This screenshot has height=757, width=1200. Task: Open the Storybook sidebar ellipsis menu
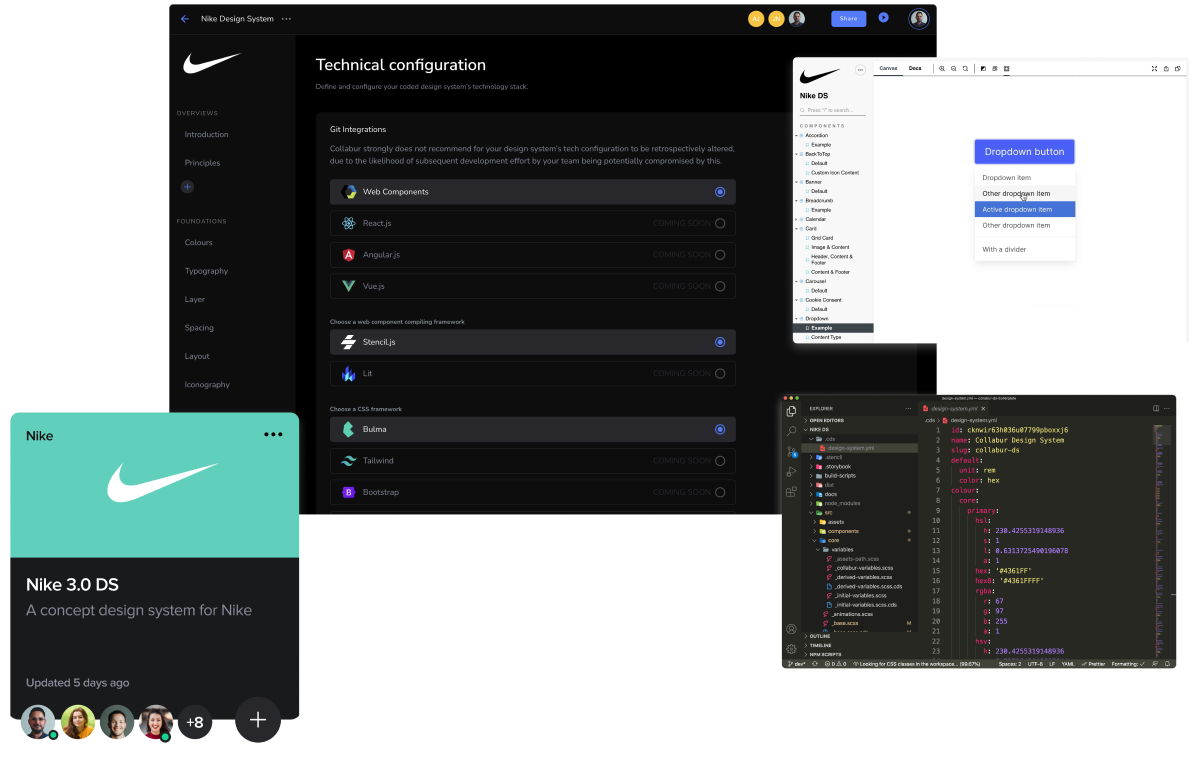coord(860,70)
